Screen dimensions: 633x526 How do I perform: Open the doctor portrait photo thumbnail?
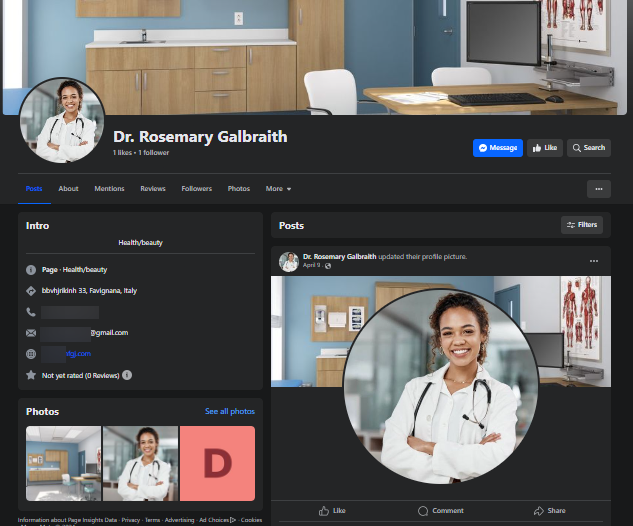[140, 463]
